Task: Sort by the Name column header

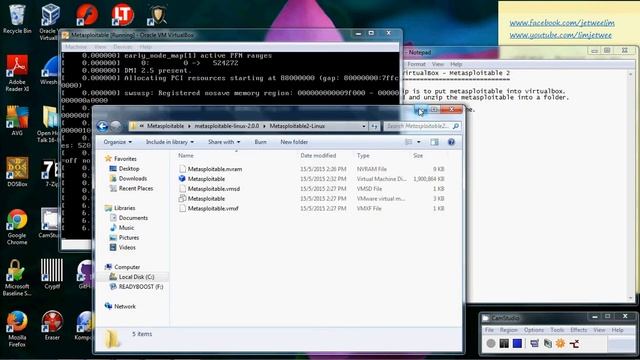Action: (x=186, y=156)
